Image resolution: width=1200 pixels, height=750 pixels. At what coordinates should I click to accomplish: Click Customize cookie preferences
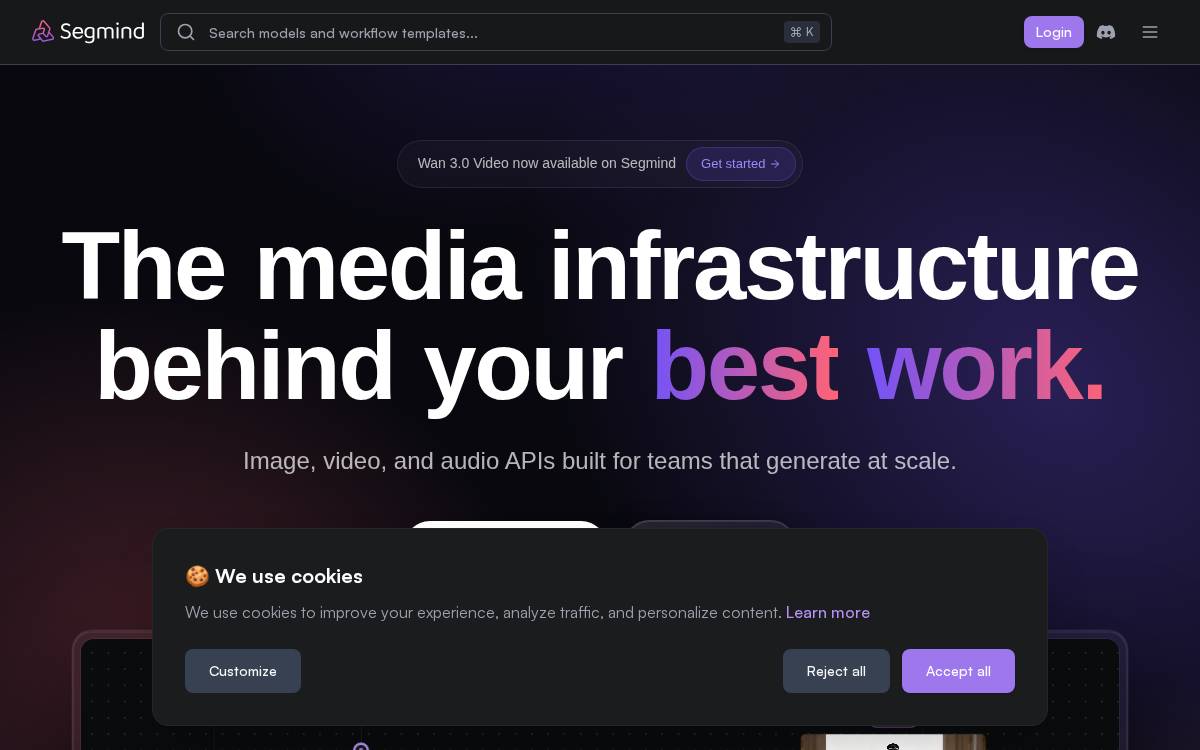coord(243,671)
